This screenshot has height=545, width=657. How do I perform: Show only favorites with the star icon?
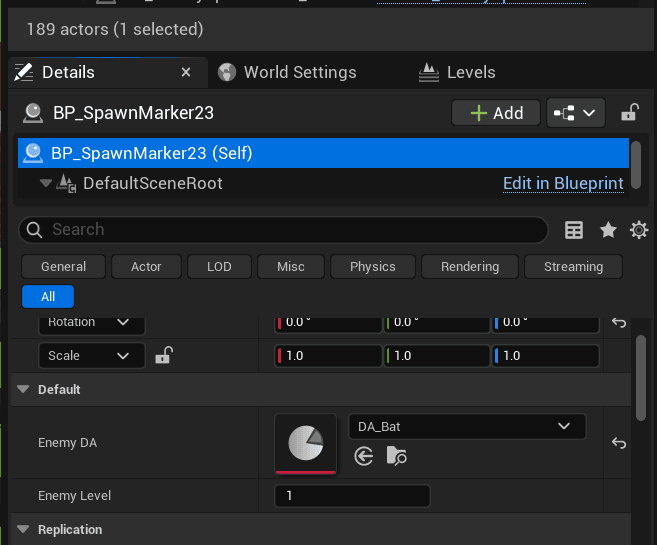coord(608,230)
